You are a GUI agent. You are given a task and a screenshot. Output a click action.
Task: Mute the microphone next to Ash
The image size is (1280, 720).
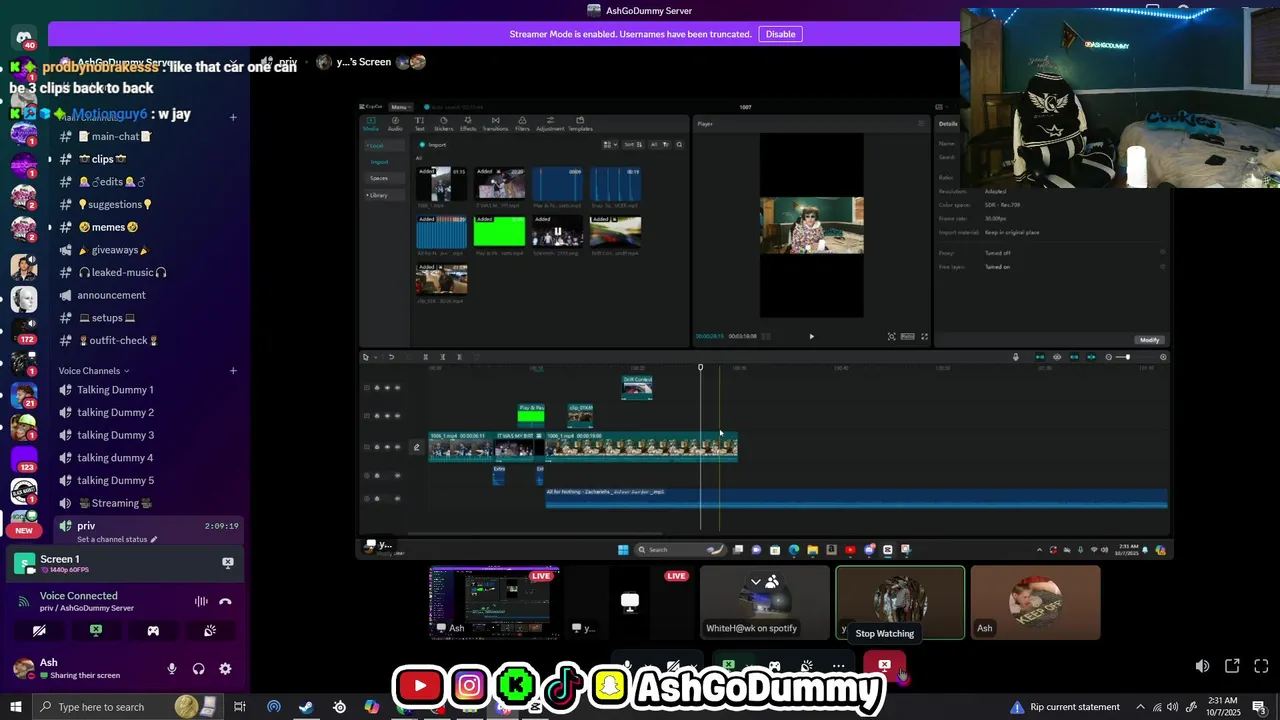click(172, 669)
